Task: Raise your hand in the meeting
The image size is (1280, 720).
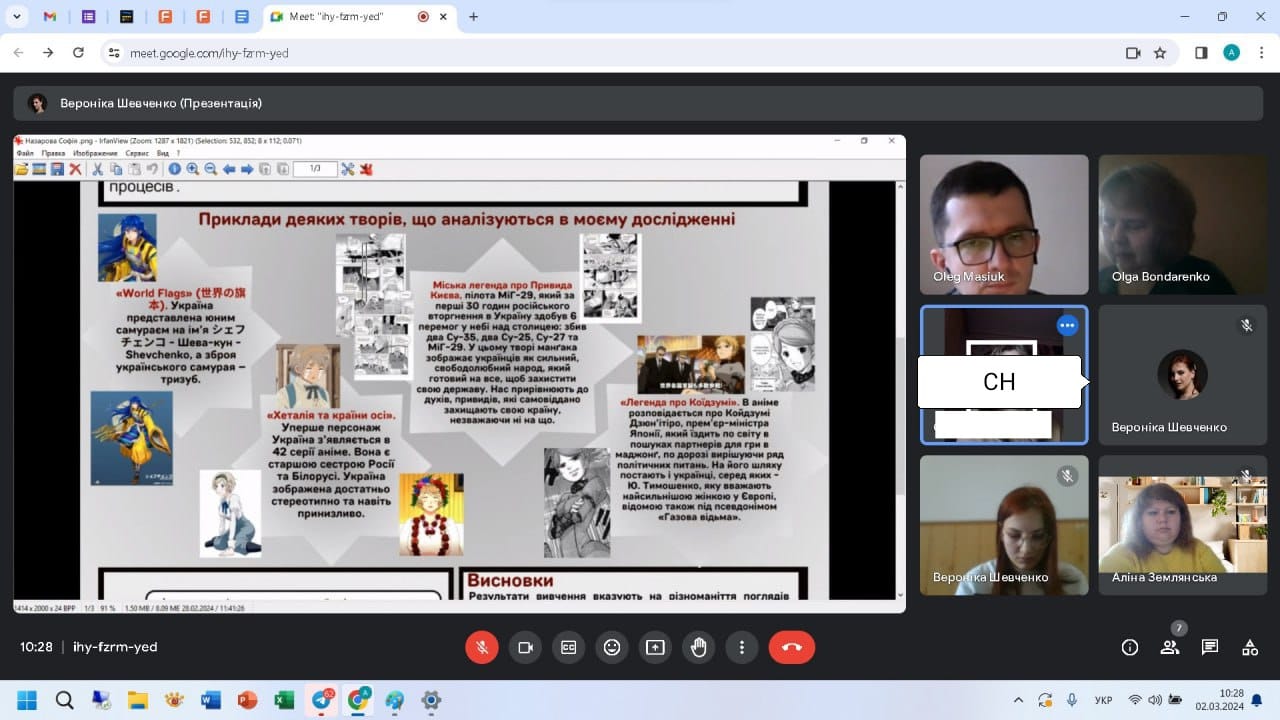Action: pyautogui.click(x=699, y=647)
